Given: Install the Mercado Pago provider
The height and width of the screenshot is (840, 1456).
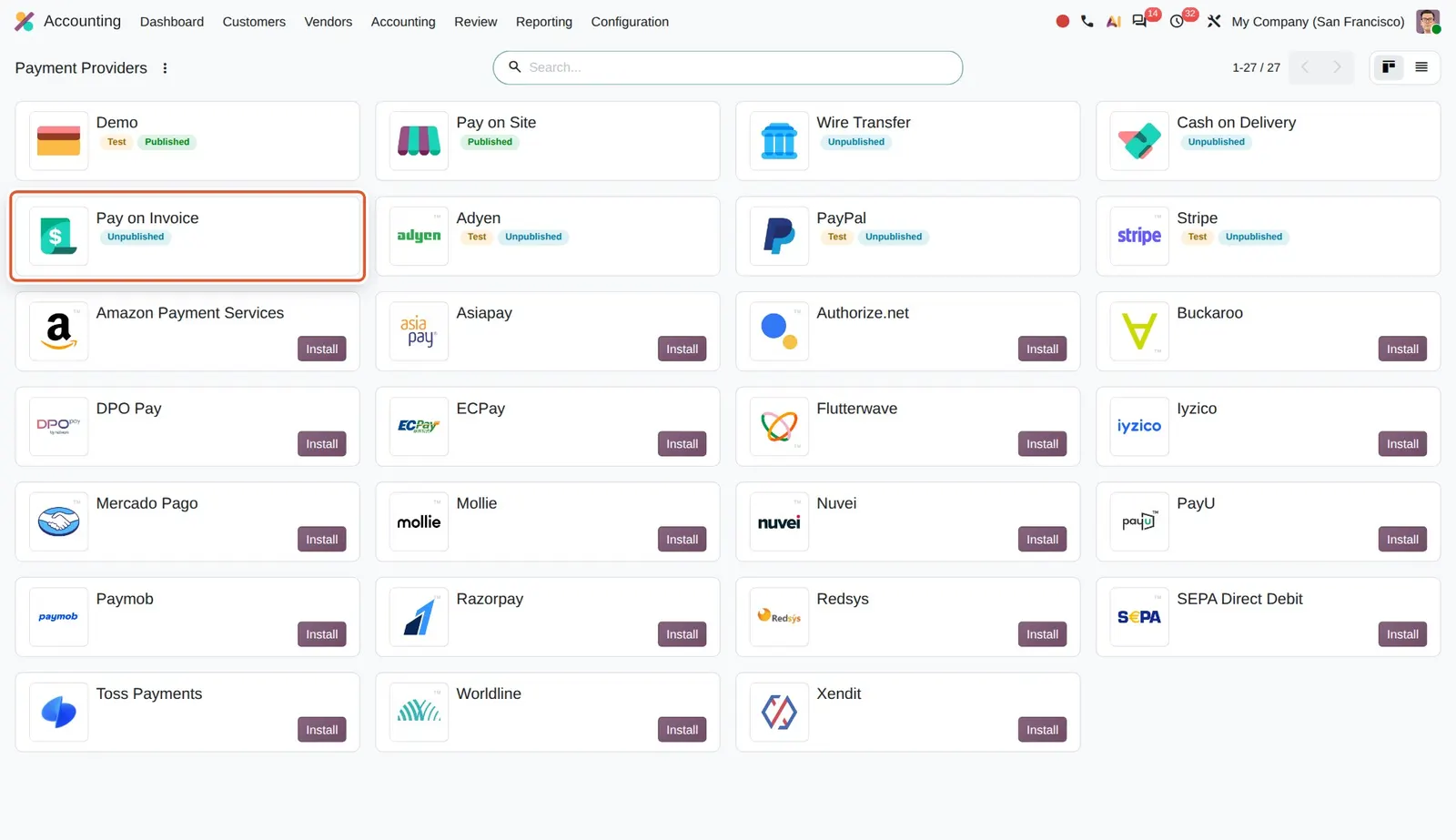Looking at the screenshot, I should click(322, 540).
